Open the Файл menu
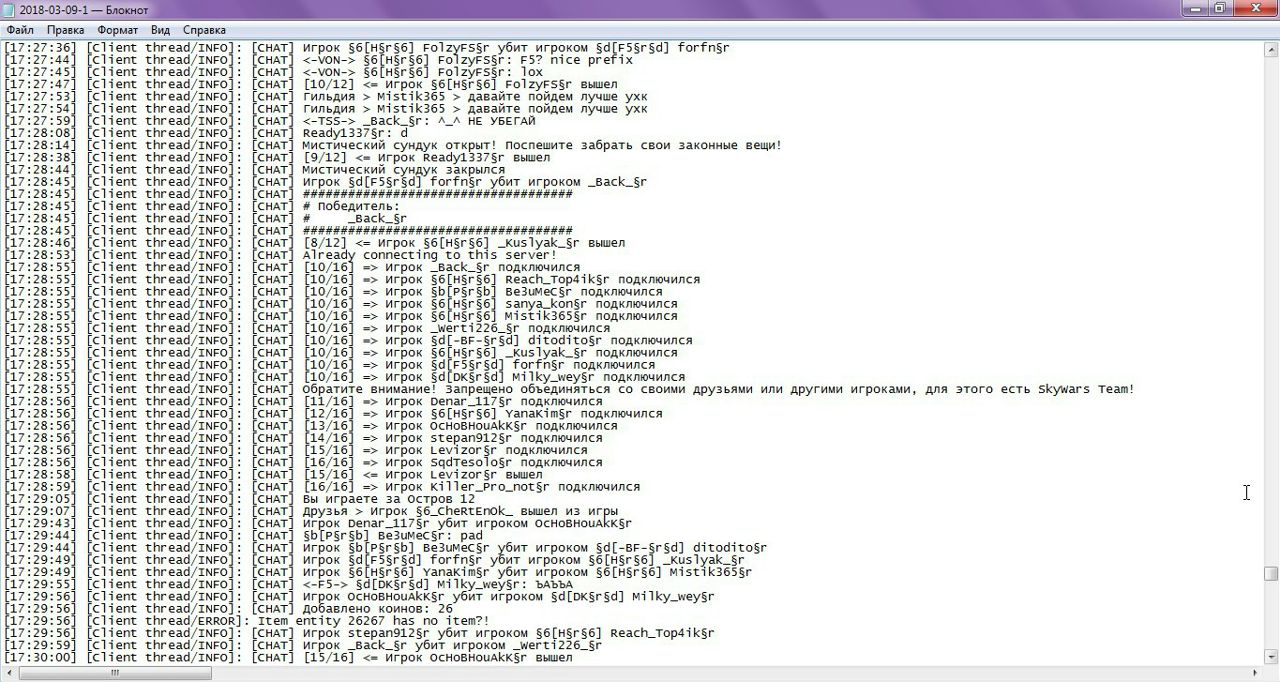The height and width of the screenshot is (682, 1280). coord(20,30)
